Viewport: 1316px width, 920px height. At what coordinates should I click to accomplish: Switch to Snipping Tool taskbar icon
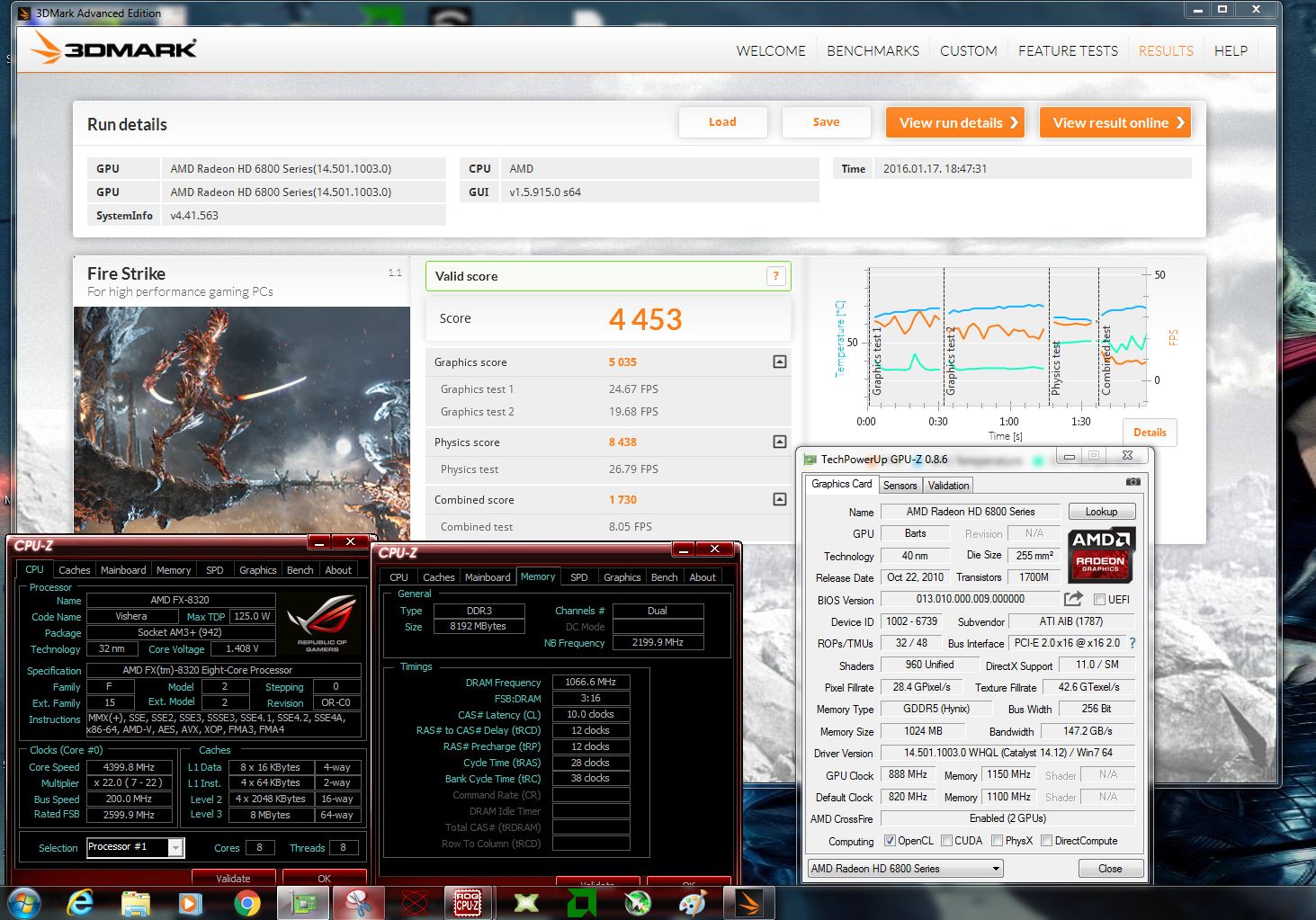click(358, 903)
